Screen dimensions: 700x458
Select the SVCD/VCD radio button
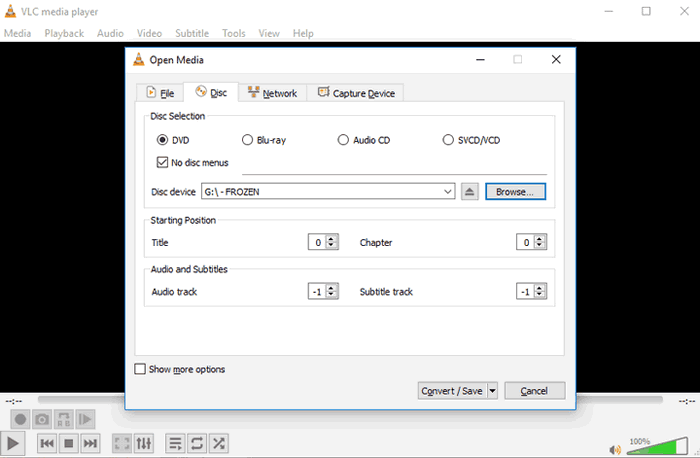(448, 140)
